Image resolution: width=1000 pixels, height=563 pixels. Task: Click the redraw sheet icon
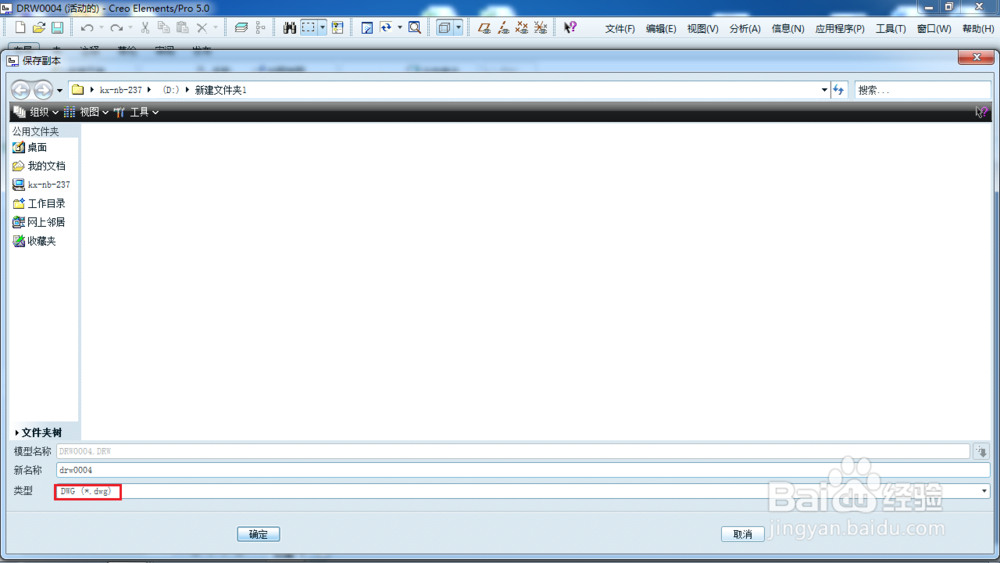tap(367, 27)
